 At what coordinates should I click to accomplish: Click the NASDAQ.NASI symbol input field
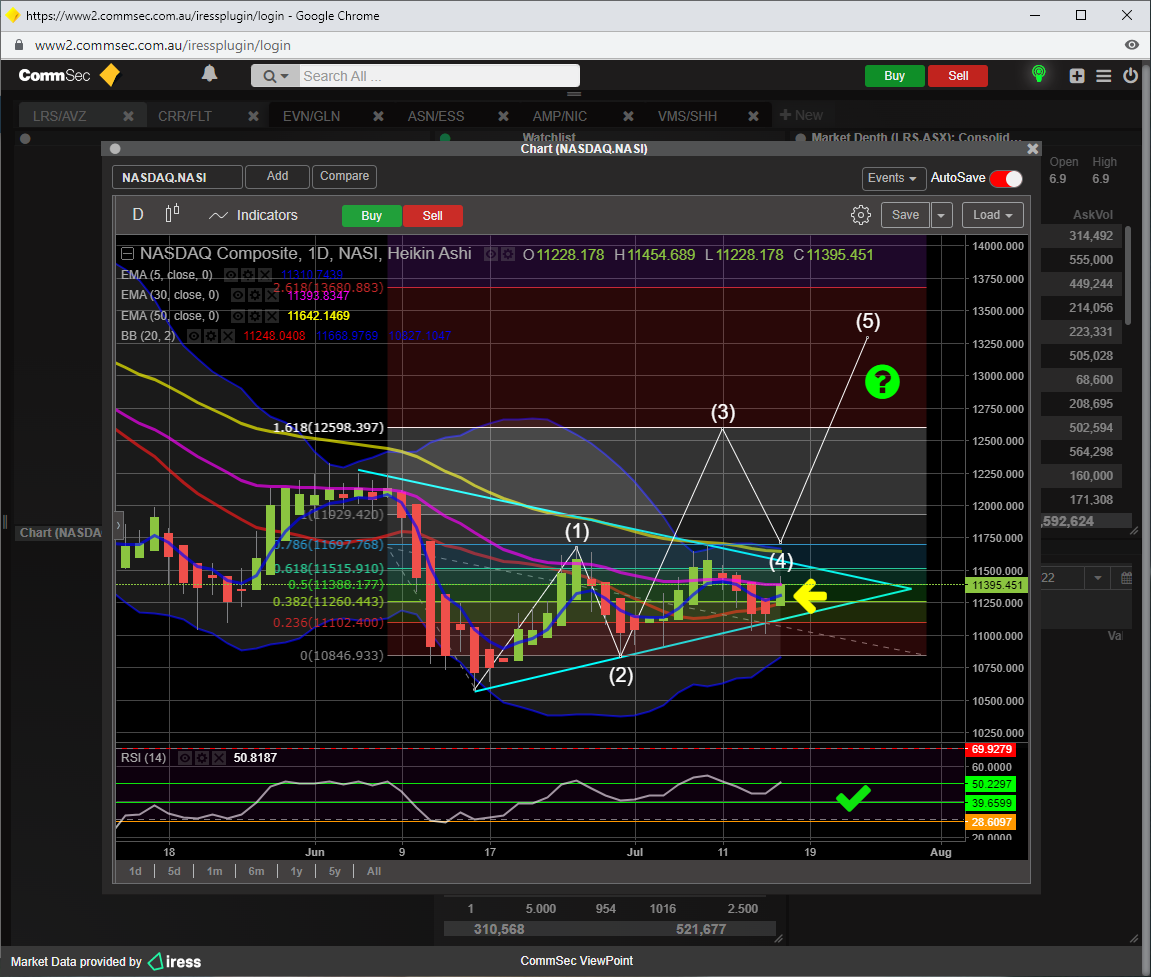click(x=177, y=178)
